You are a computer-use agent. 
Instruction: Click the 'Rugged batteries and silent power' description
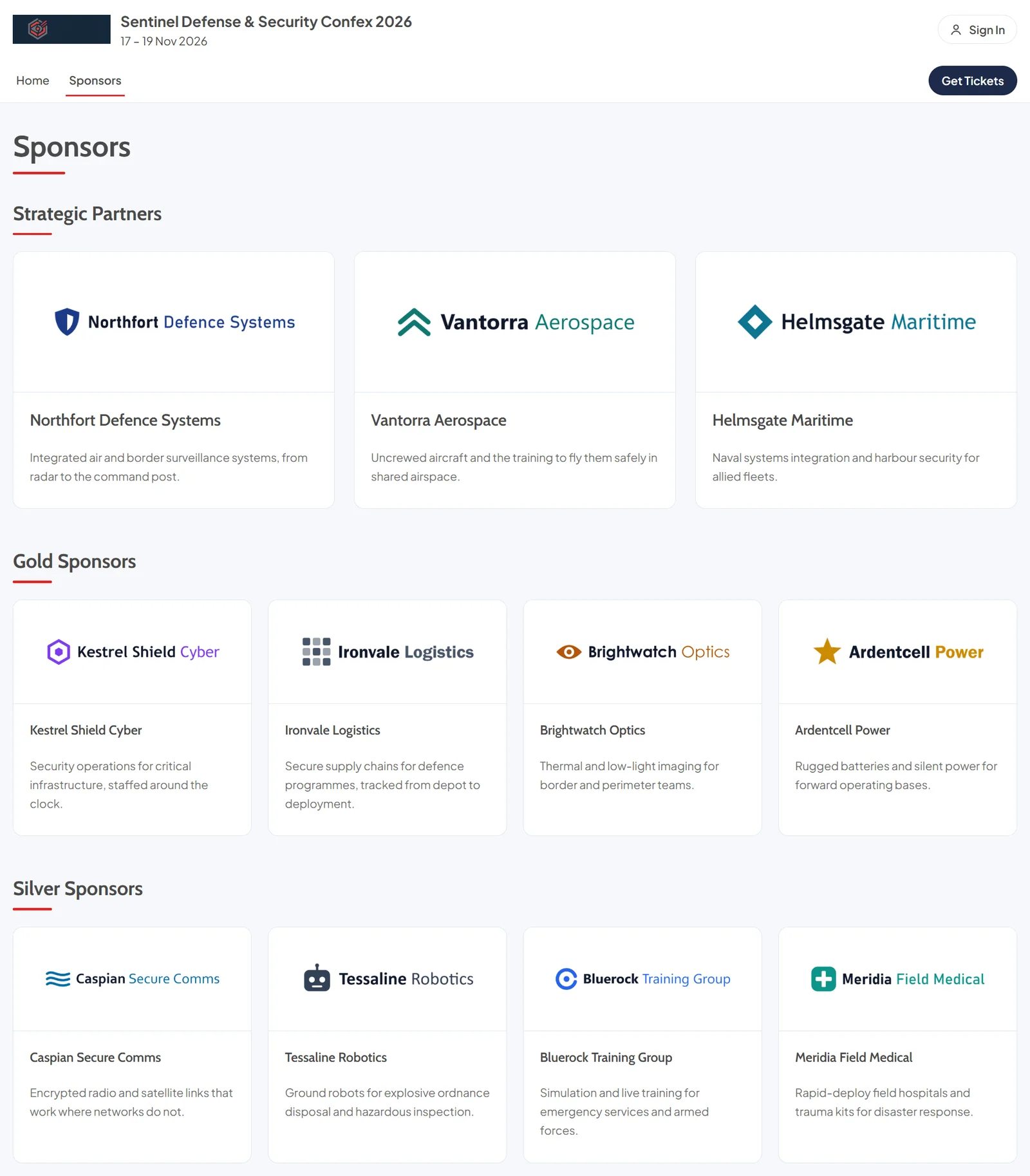pos(895,775)
